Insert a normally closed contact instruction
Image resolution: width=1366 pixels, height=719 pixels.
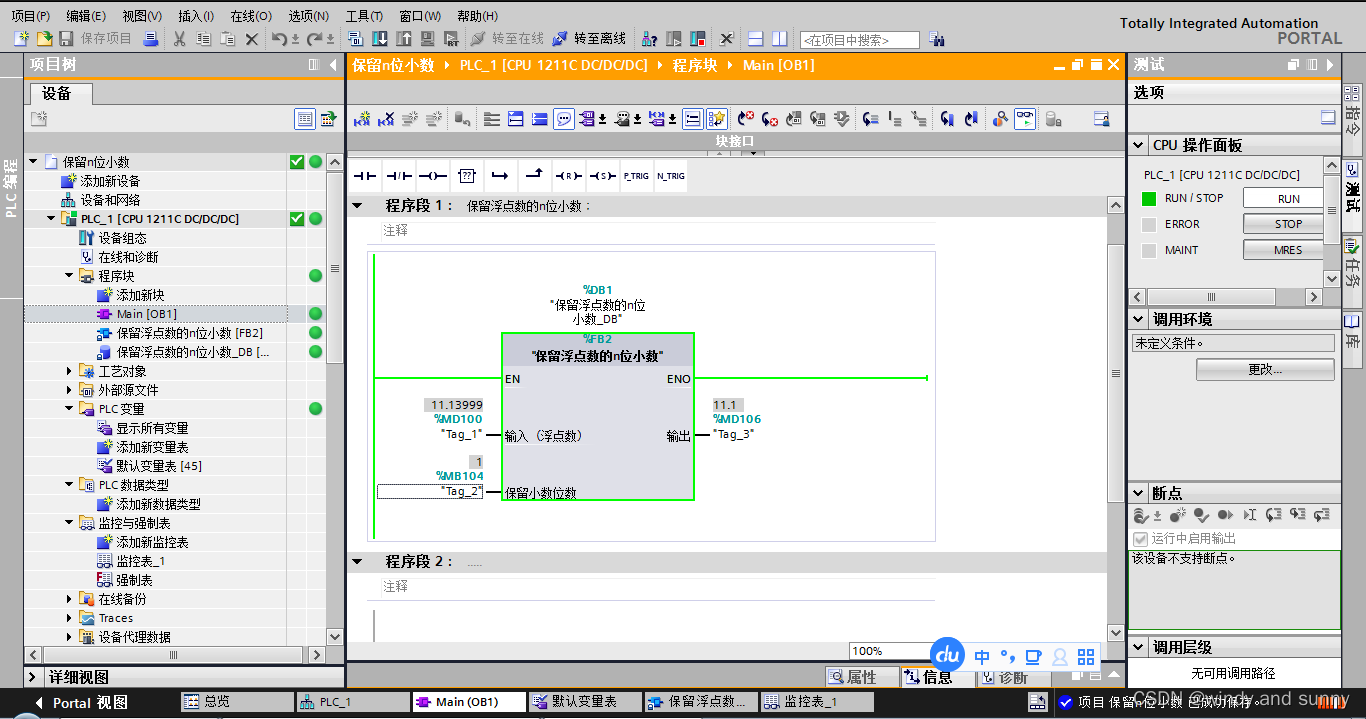coord(399,176)
